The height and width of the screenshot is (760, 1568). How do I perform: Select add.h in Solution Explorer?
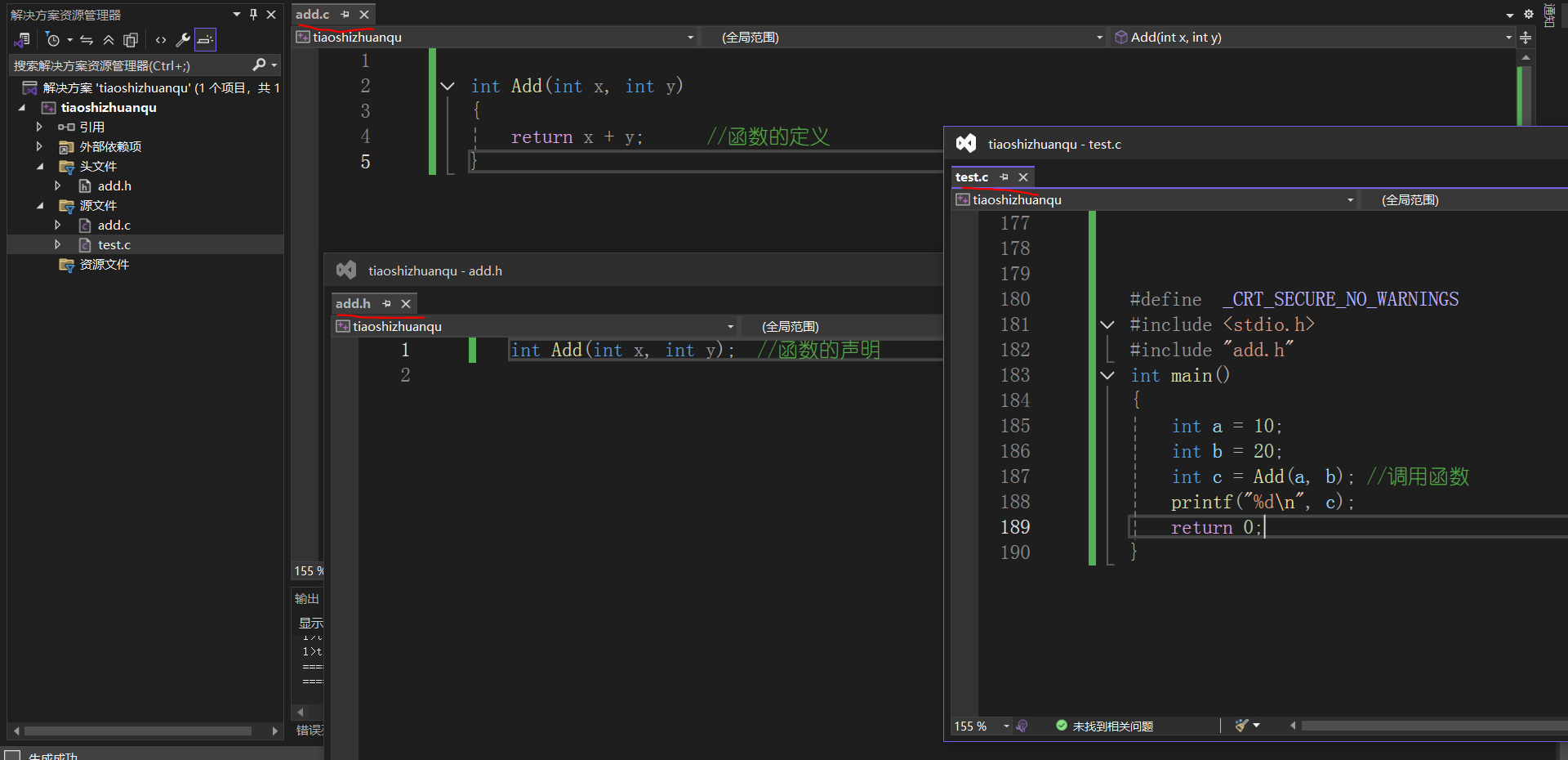click(114, 186)
